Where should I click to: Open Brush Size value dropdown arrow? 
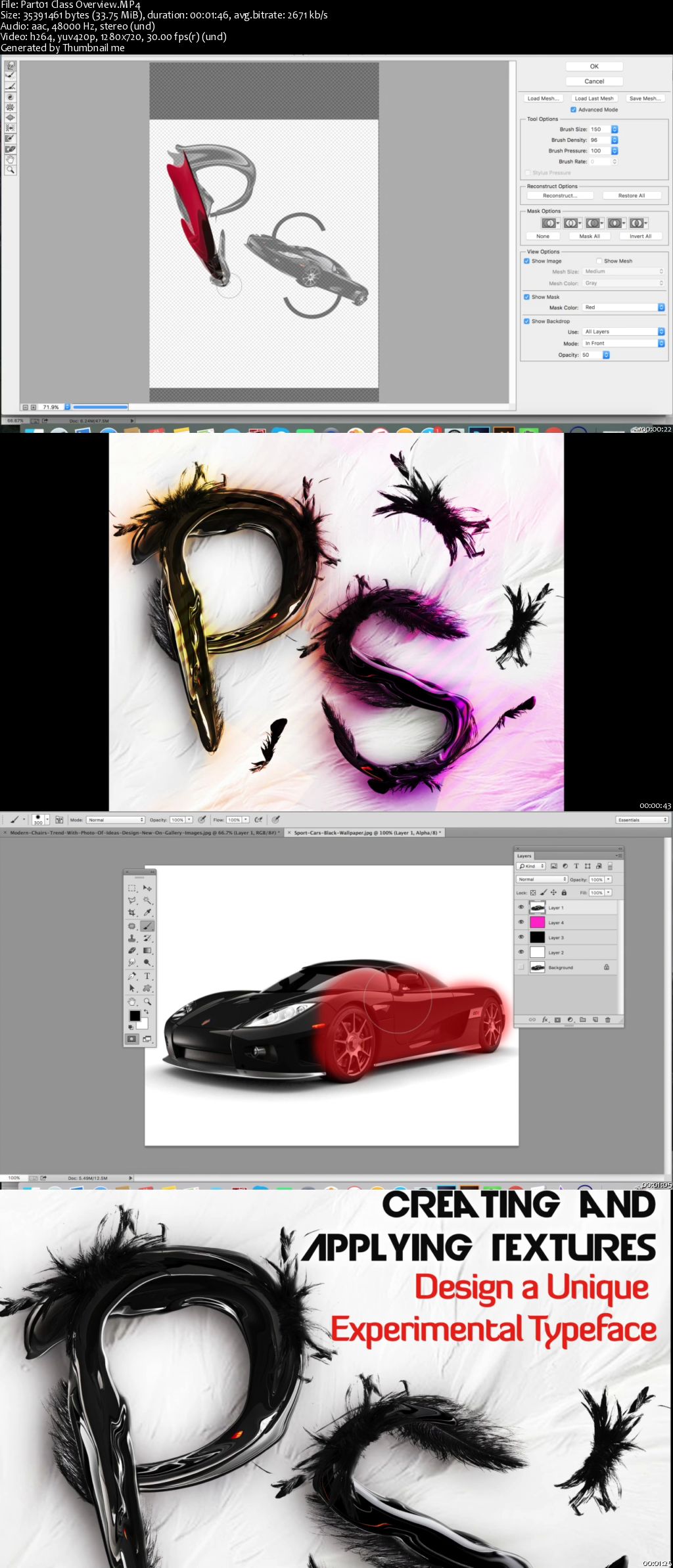click(615, 129)
